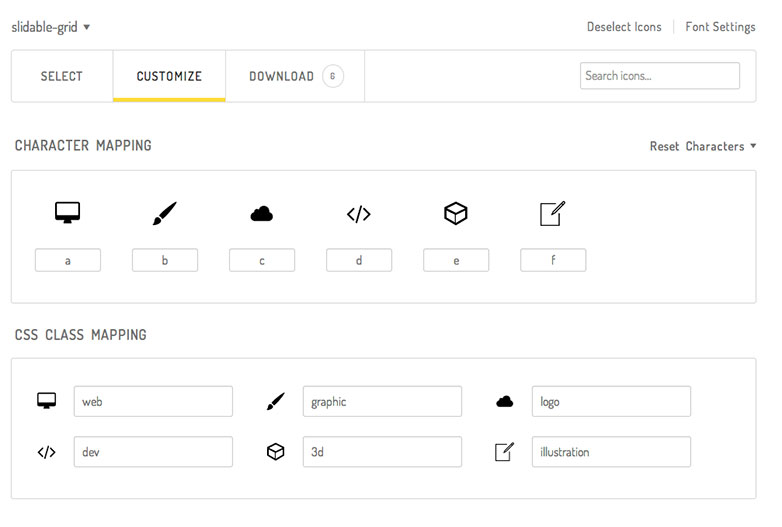Click the Deselect Icons link
The width and height of the screenshot is (782, 527).
click(624, 27)
